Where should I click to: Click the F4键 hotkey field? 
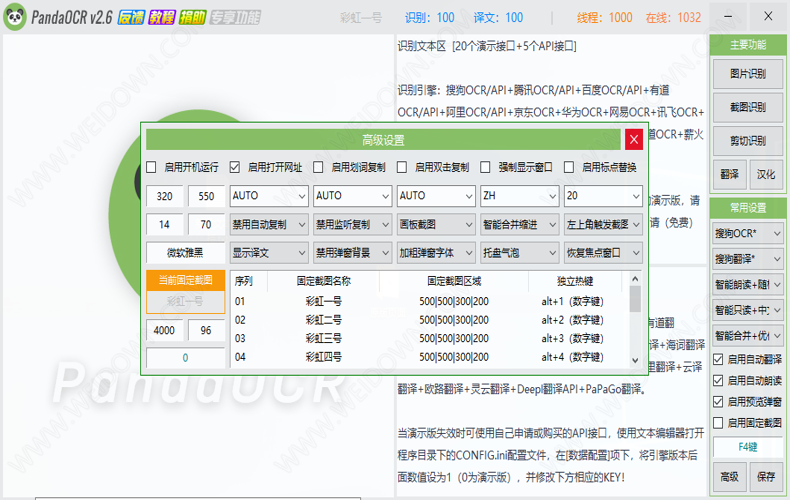[748, 447]
